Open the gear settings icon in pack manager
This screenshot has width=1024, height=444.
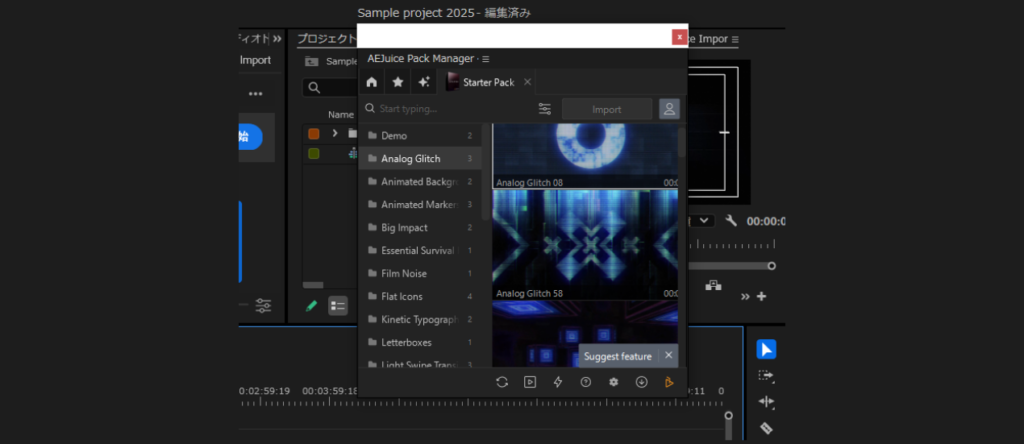(614, 381)
